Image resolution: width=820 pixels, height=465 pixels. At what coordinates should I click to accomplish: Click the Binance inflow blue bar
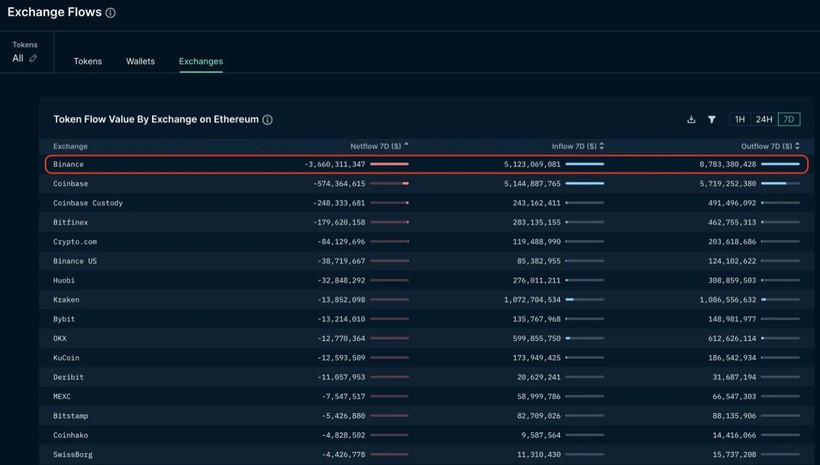[585, 164]
